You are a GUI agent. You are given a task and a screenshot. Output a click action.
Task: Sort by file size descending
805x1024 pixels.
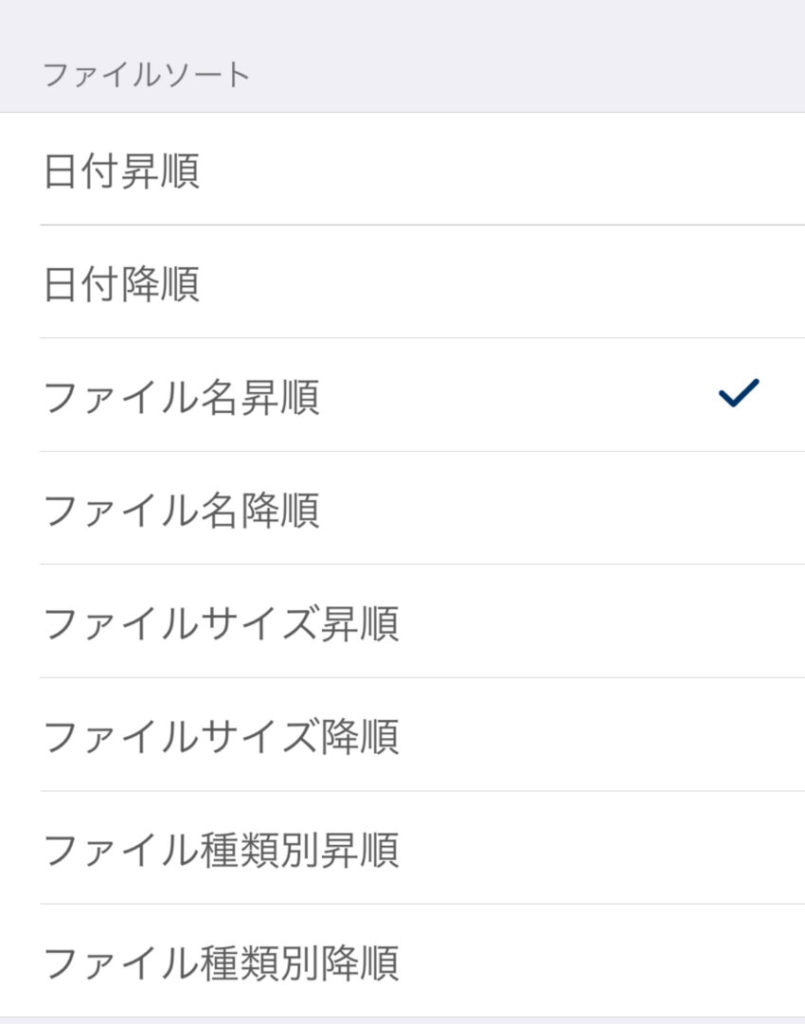222,736
